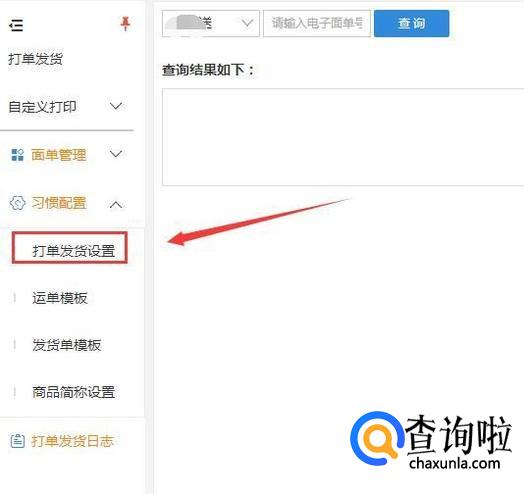Screen dimensions: 524x494
Task: Collapse sidebar with the menu fold icon
Action: tap(16, 25)
